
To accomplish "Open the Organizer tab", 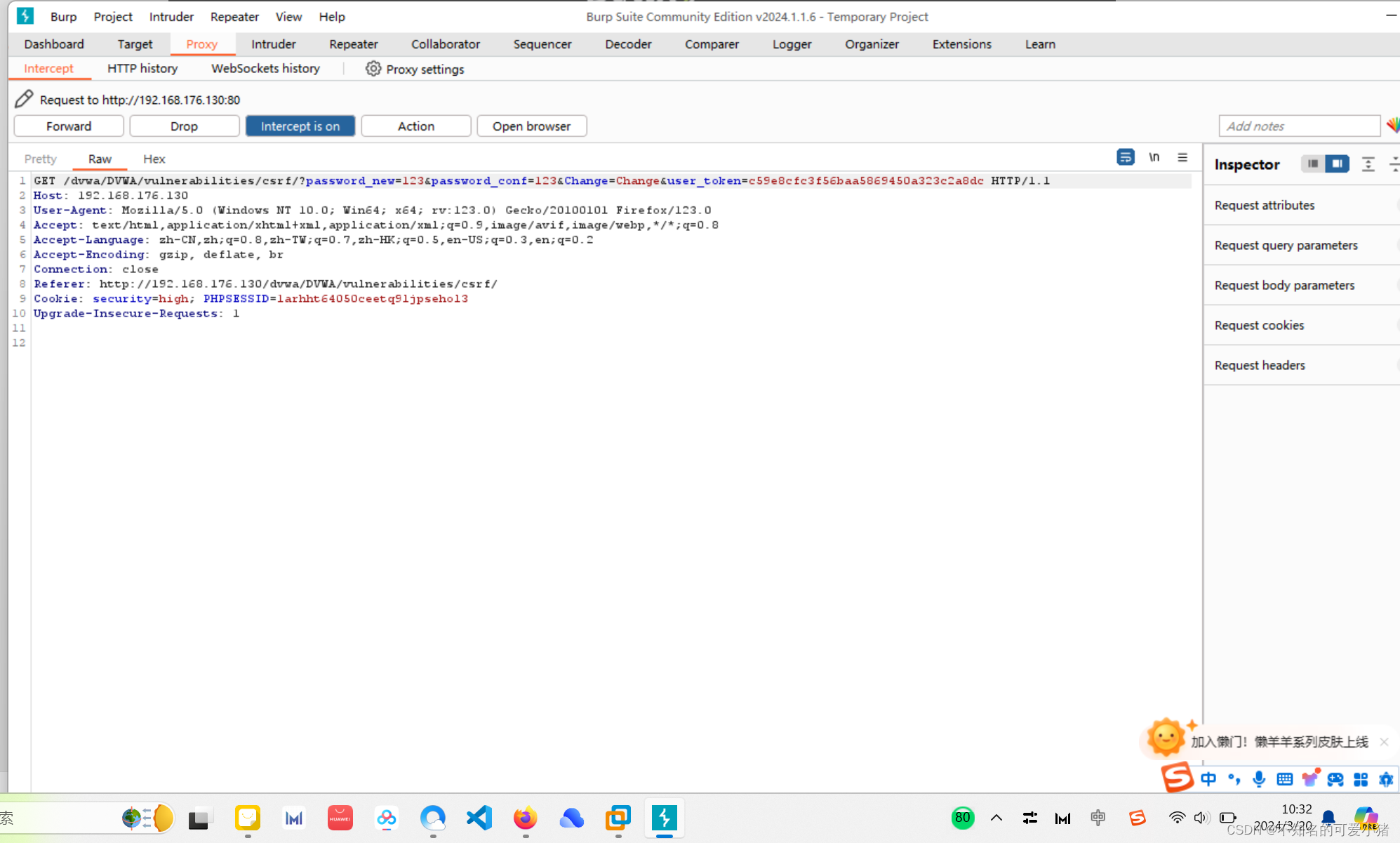I will 872,44.
